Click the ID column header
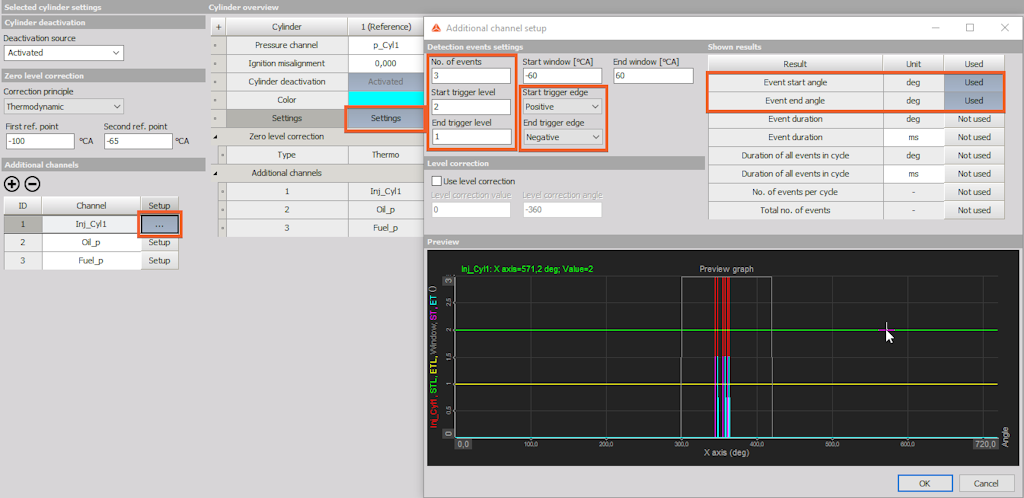 [23, 206]
